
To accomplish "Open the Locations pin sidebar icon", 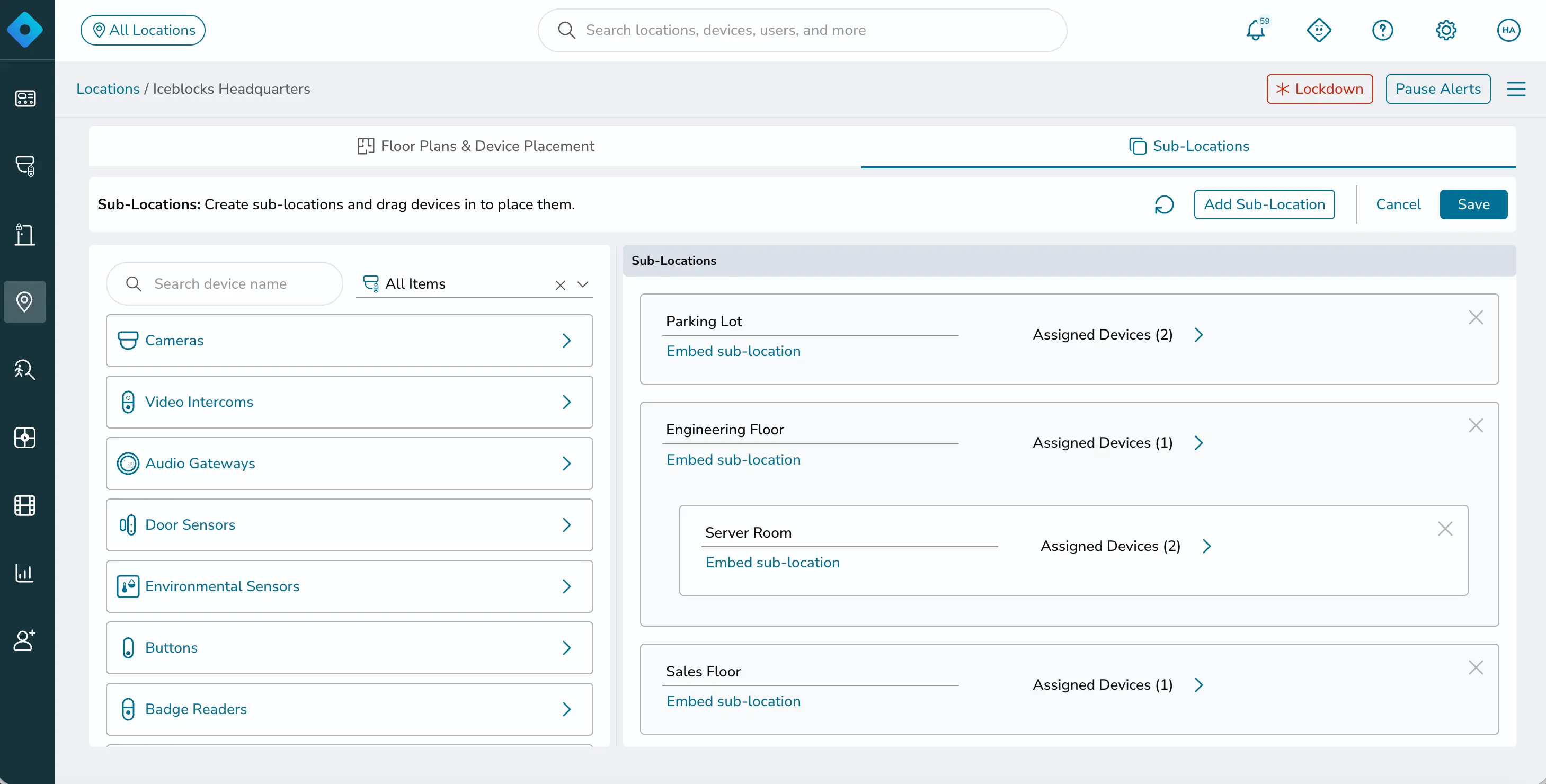I will pyautogui.click(x=24, y=302).
